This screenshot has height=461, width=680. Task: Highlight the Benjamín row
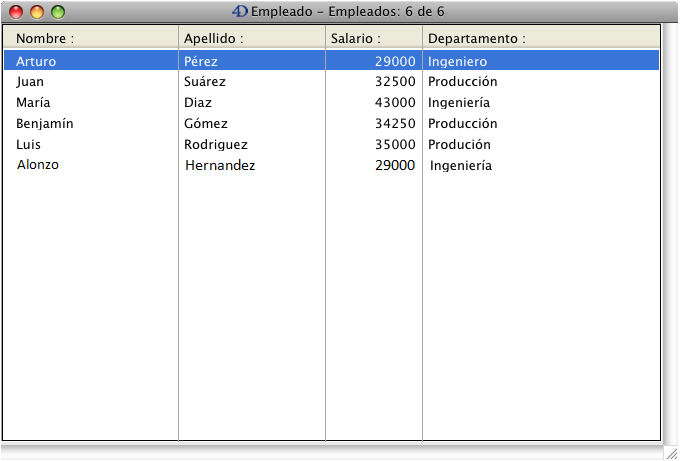45,124
